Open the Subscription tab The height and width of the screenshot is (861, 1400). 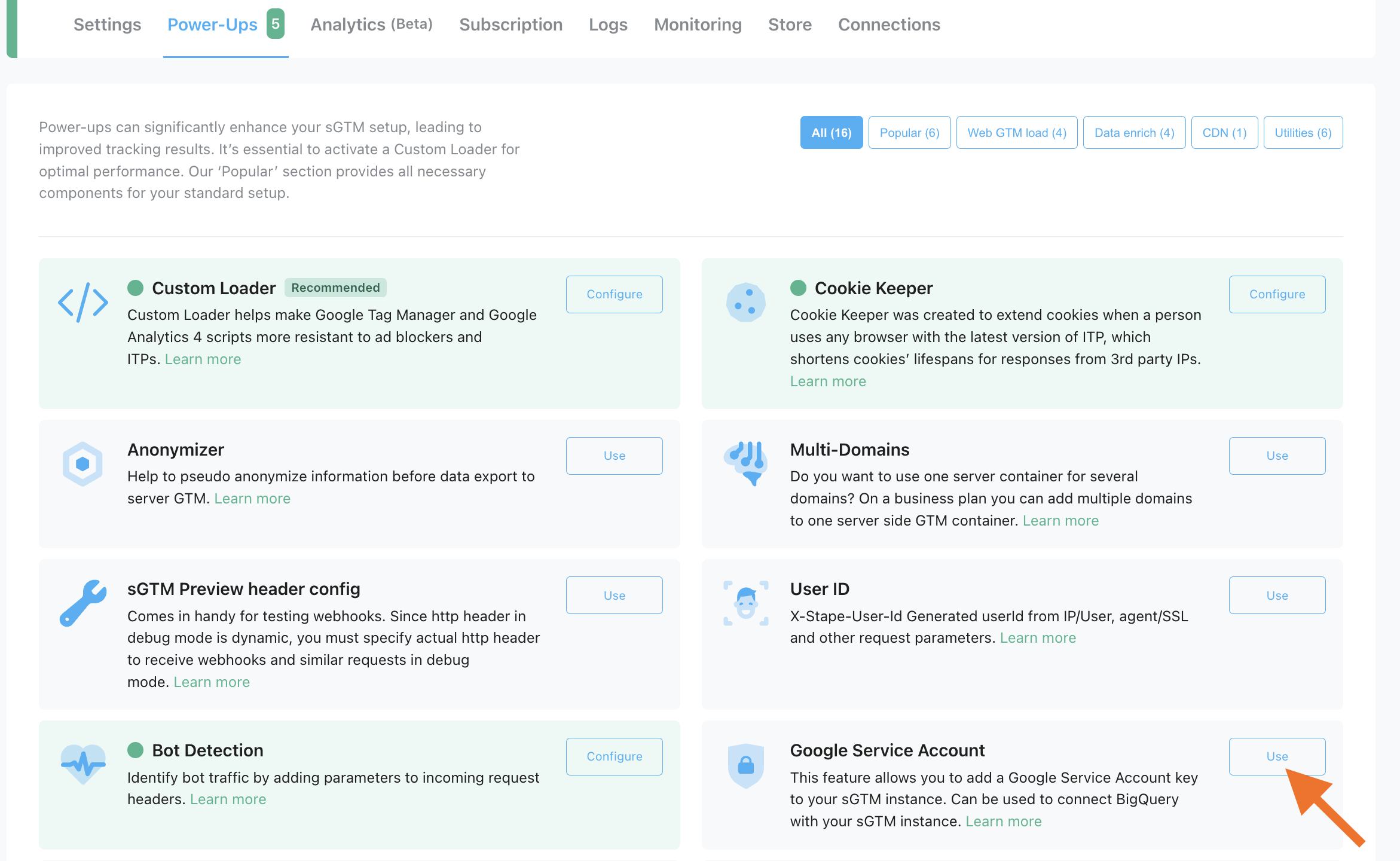tap(511, 25)
